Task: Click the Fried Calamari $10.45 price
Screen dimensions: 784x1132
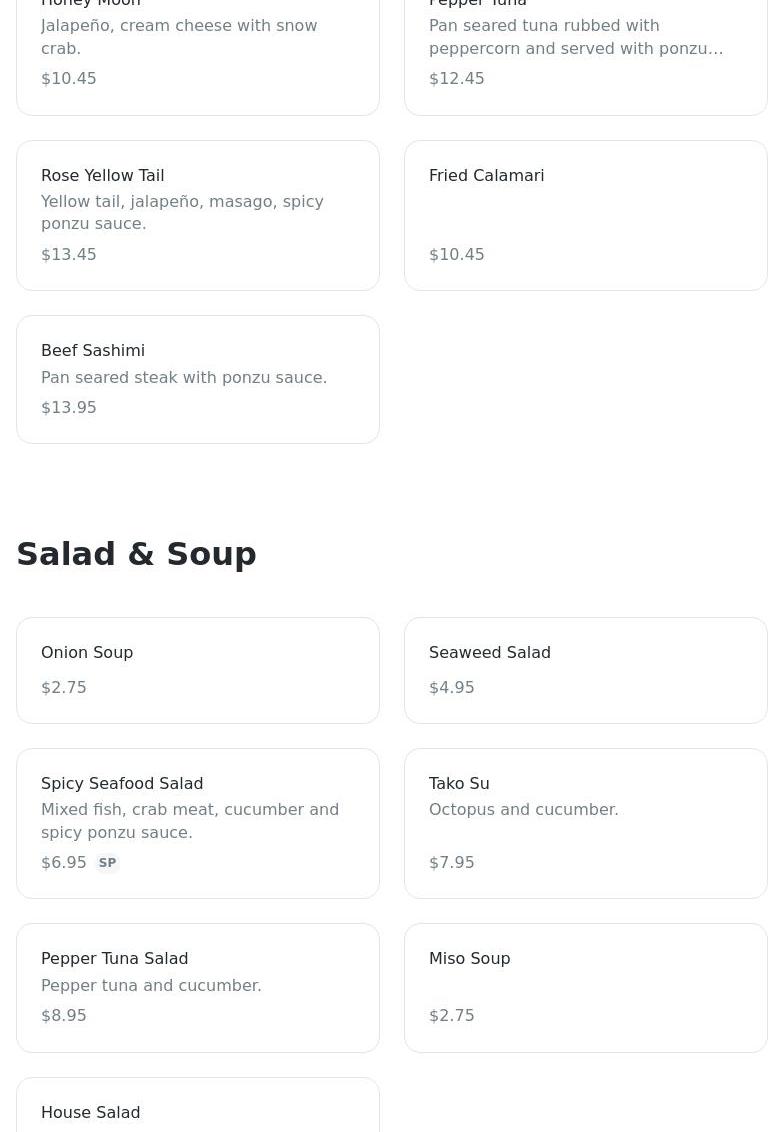Action: (x=457, y=255)
